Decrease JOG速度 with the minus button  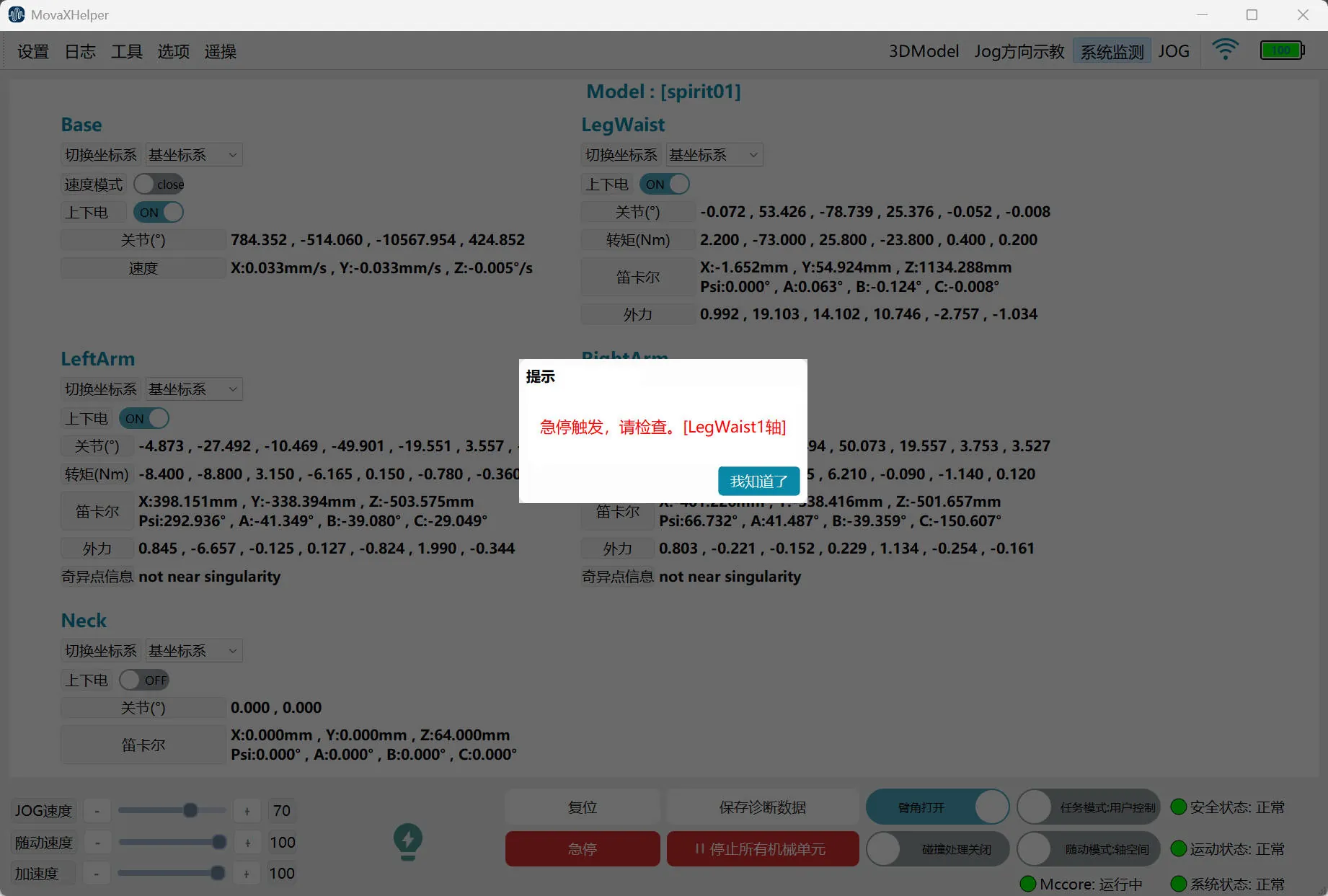tap(97, 811)
